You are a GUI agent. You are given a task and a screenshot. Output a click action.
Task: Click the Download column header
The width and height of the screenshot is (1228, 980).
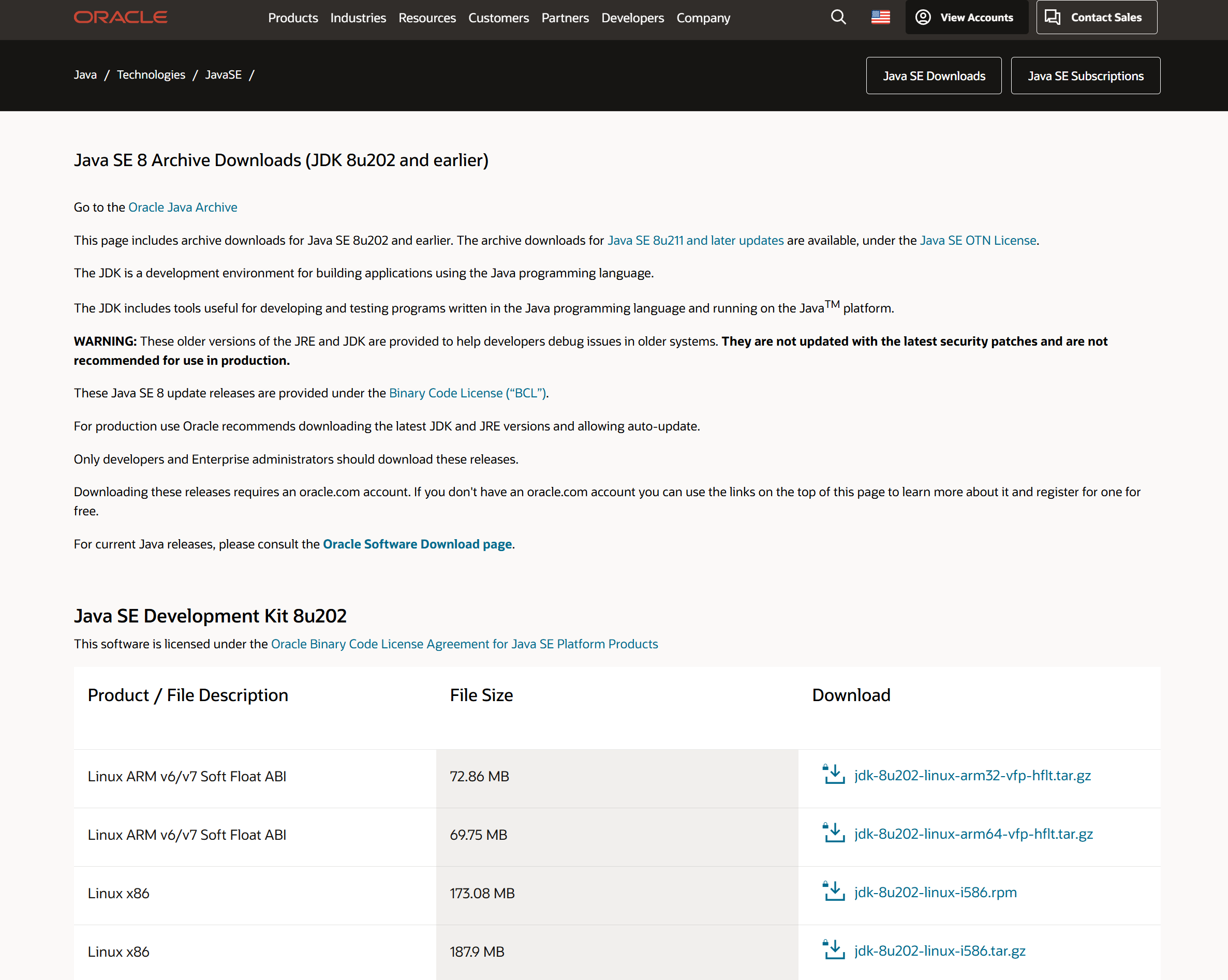click(x=851, y=695)
